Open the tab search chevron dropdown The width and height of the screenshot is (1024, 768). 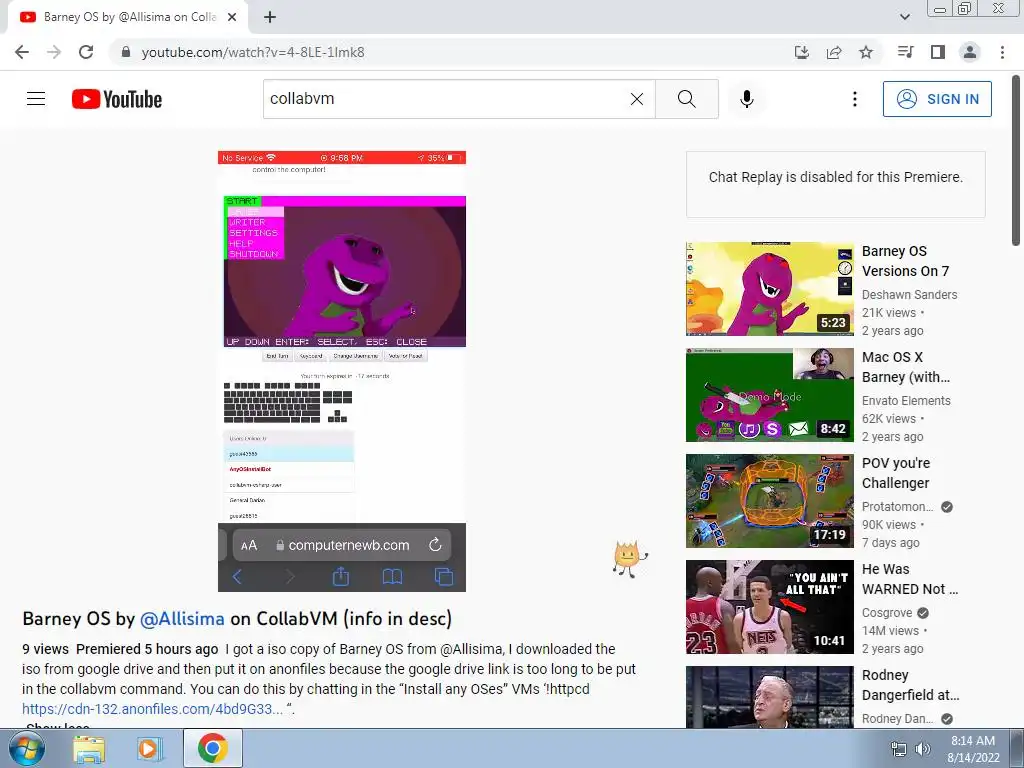coord(904,17)
